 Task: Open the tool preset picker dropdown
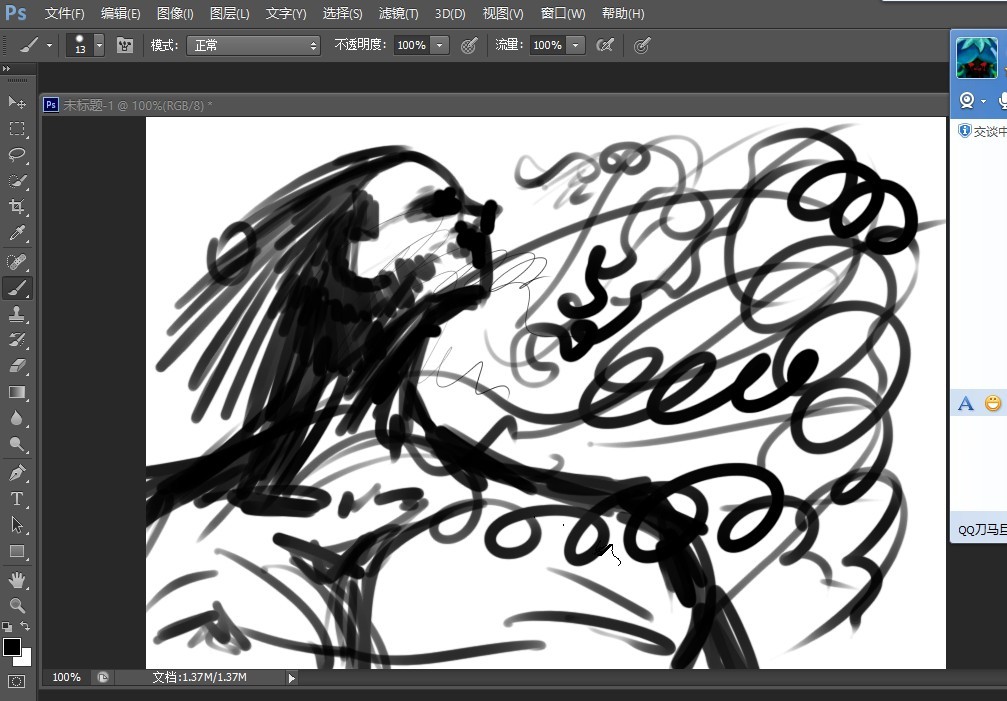click(x=49, y=46)
